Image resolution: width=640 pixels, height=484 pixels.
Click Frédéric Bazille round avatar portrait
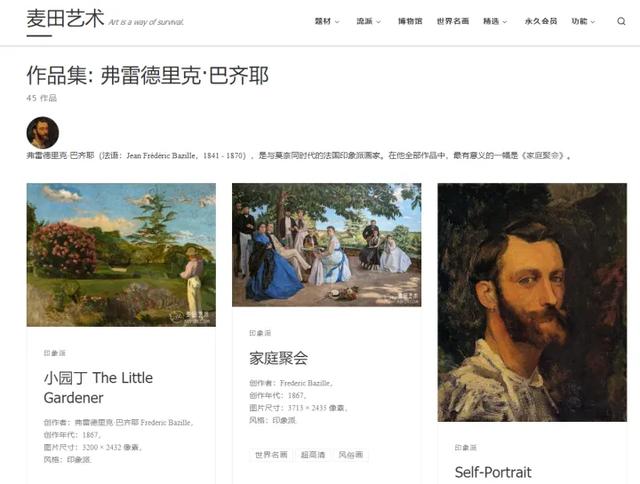[43, 133]
